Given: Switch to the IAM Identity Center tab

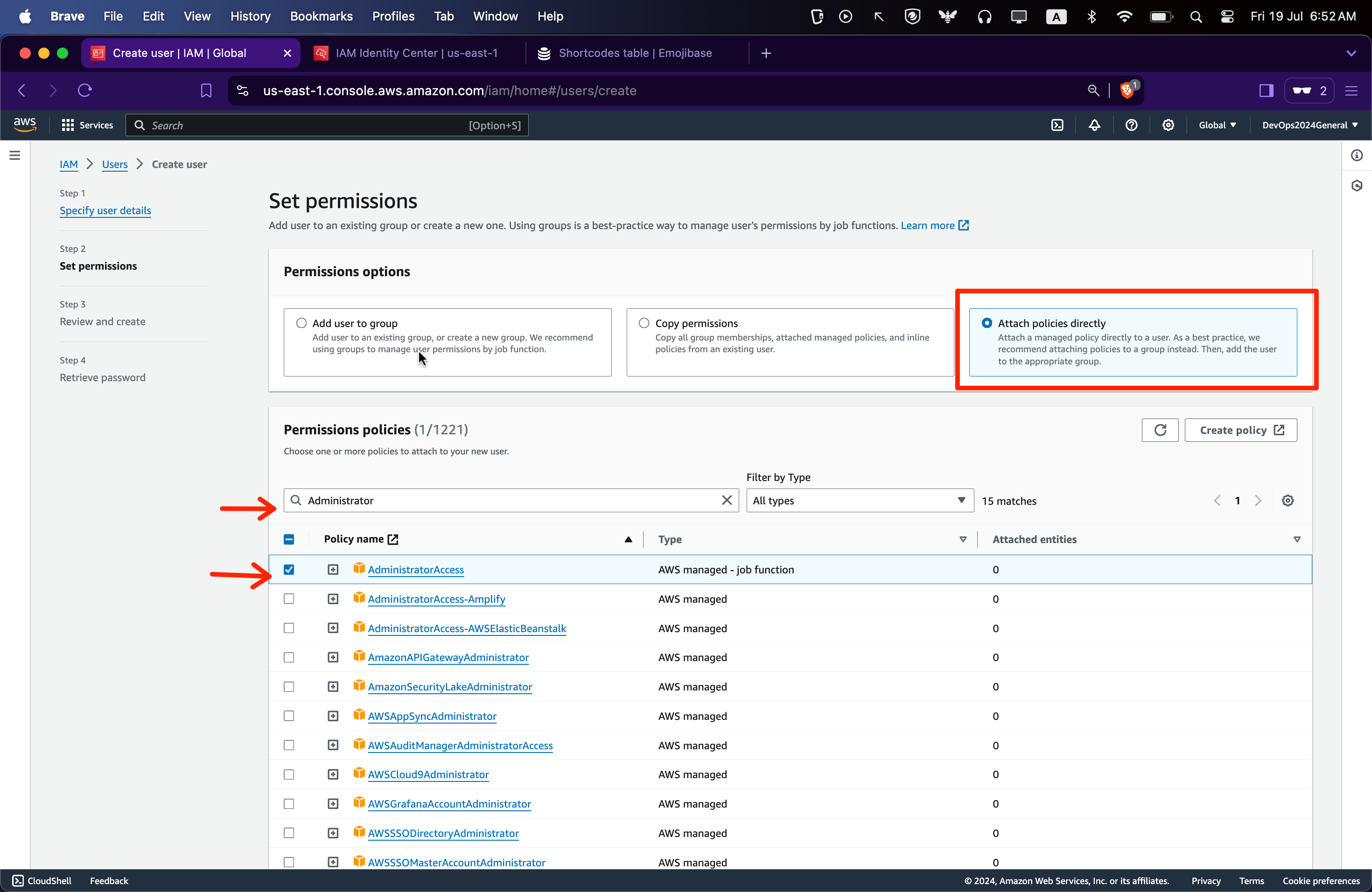Looking at the screenshot, I should [416, 53].
